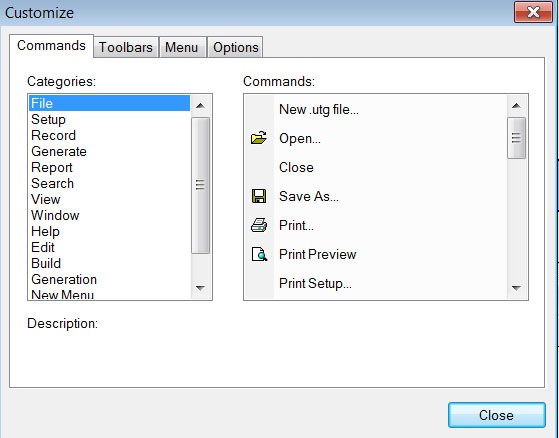Go to the Options tab
559x438 pixels.
[x=236, y=47]
